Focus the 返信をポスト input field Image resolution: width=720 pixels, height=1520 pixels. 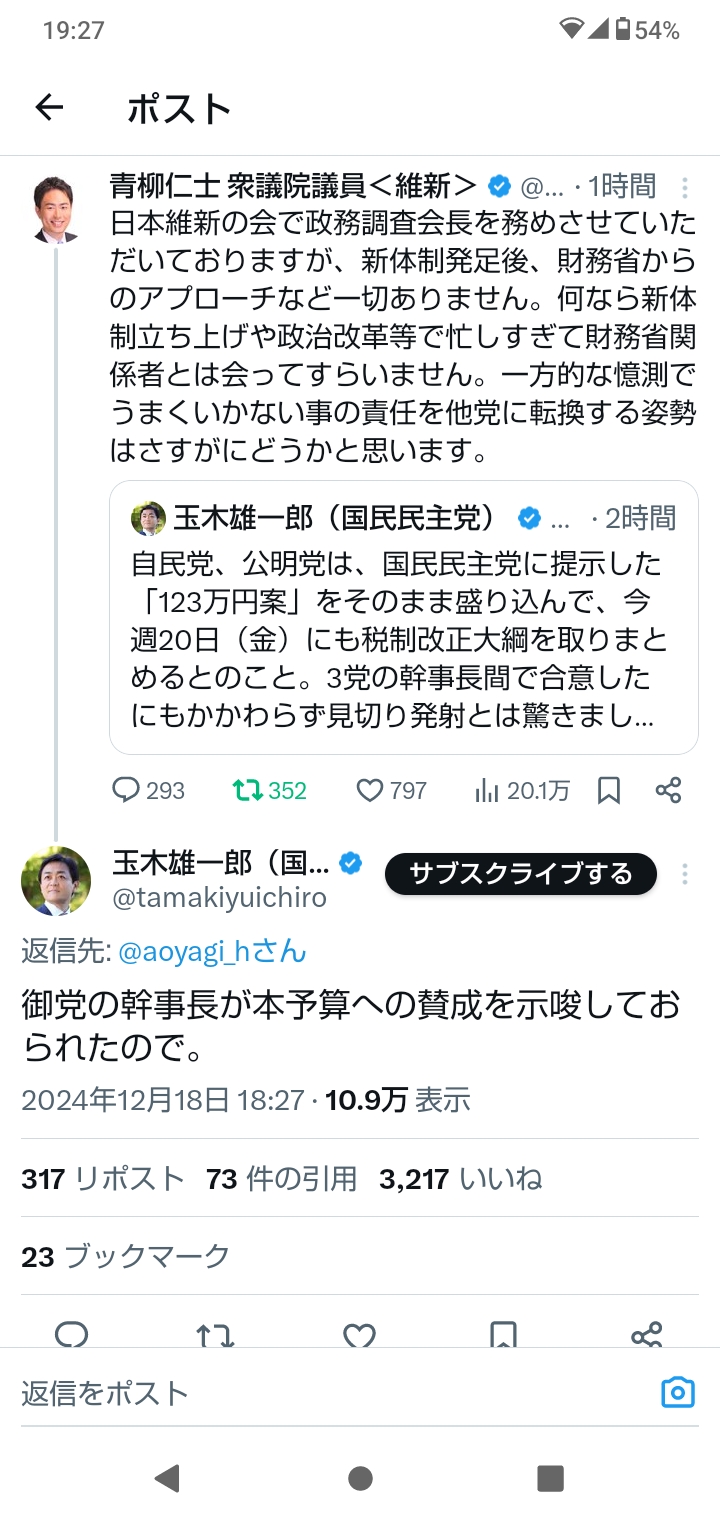pyautogui.click(x=330, y=1393)
